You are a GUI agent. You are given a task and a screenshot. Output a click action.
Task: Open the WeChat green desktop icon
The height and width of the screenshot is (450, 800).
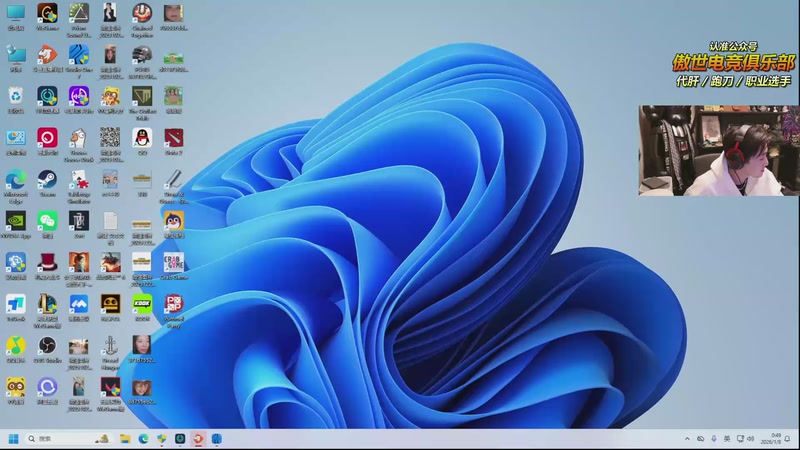pos(47,221)
